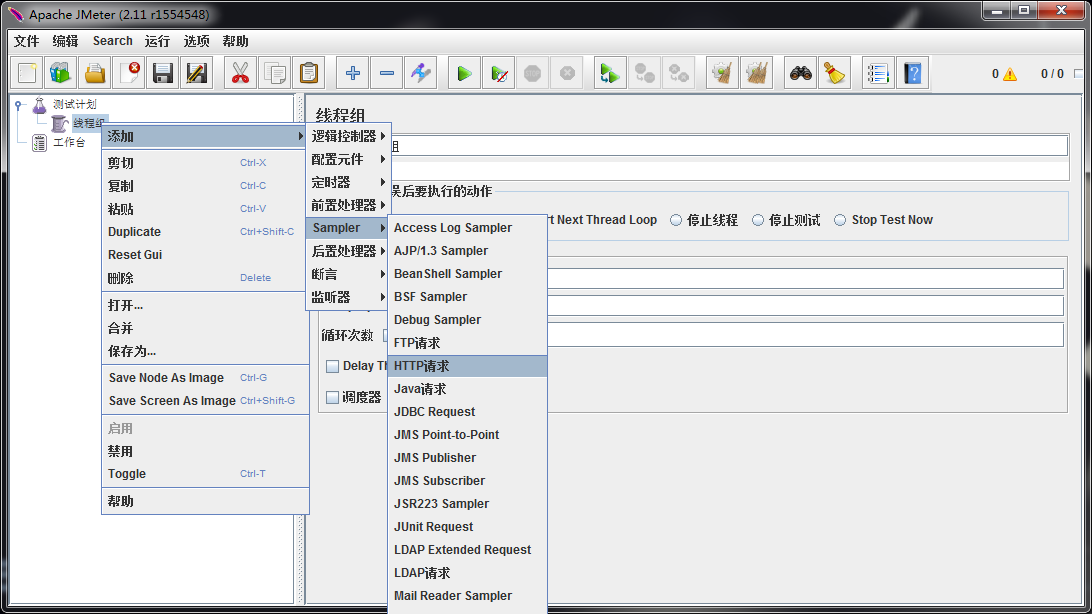
Task: Click the New test plan toolbar icon
Action: pos(27,73)
